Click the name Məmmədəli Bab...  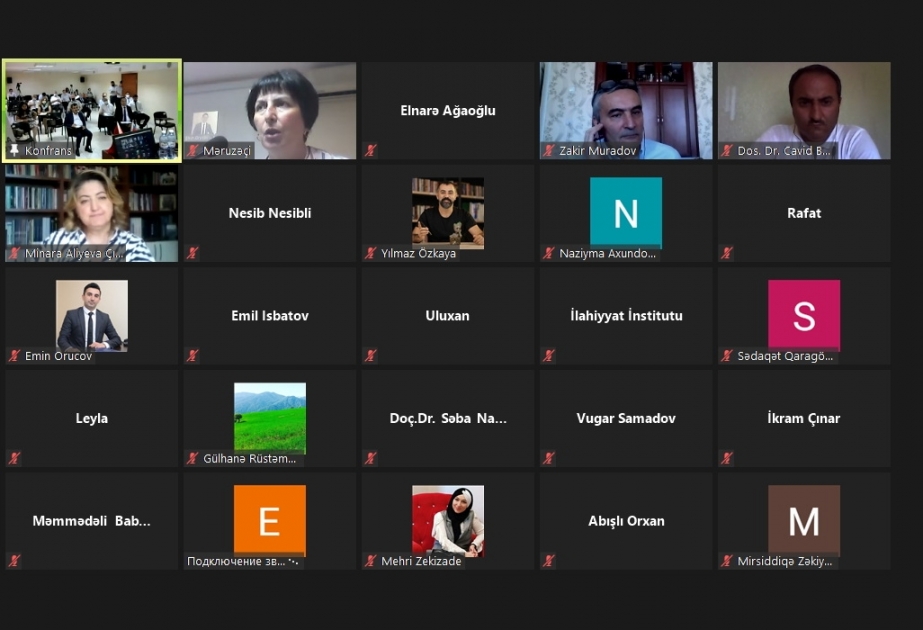91,521
